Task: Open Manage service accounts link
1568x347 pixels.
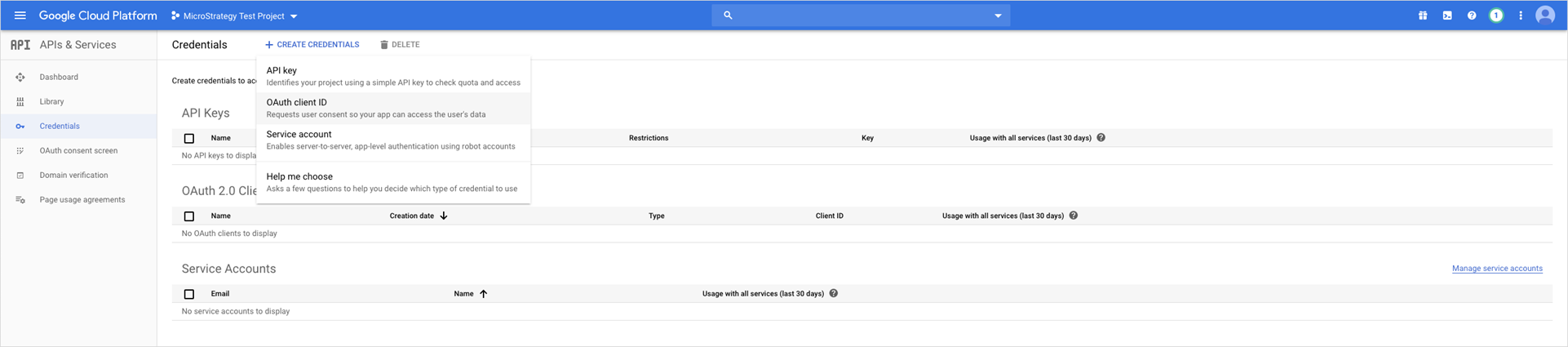Action: click(x=1497, y=269)
